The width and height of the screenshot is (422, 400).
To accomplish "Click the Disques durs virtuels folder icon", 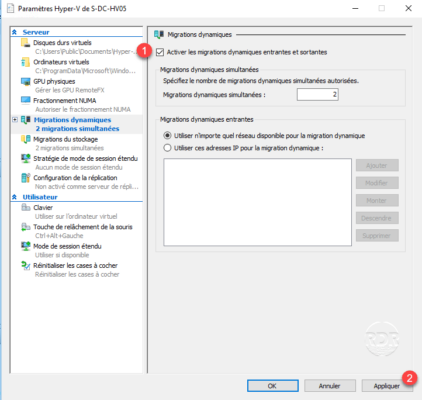I will click(x=26, y=43).
